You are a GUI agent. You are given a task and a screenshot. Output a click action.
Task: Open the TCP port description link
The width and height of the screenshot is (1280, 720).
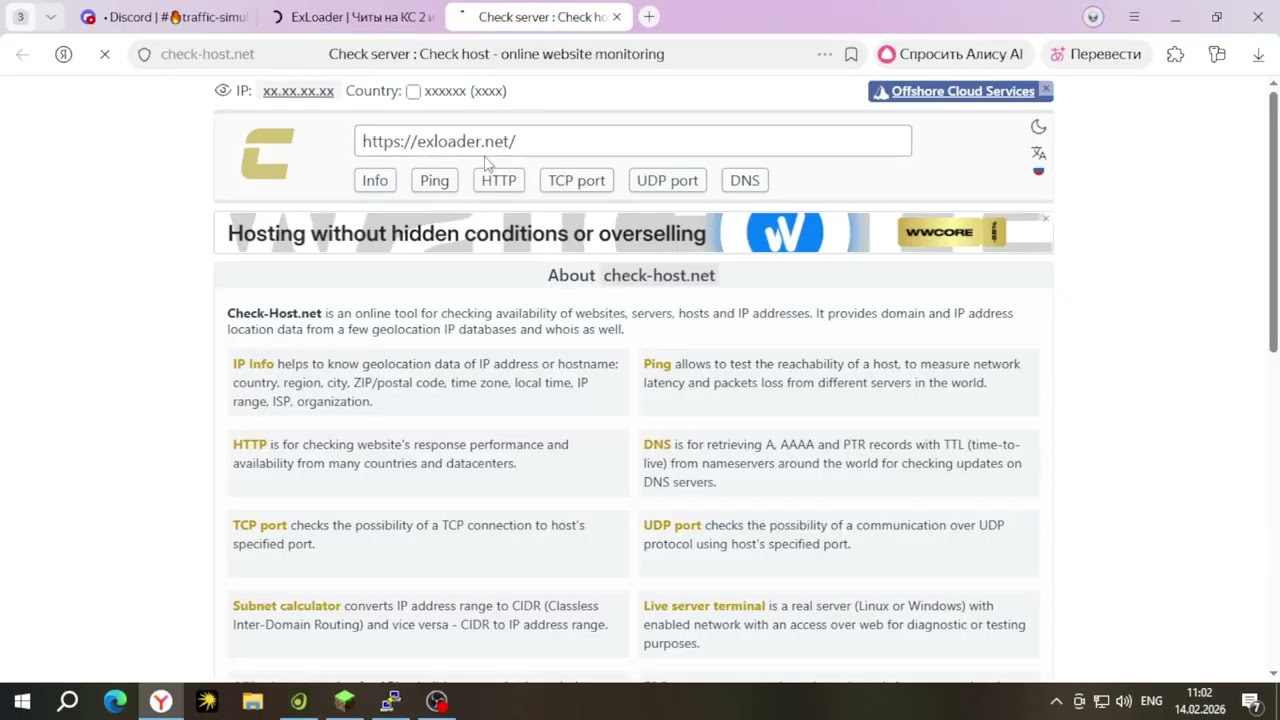pyautogui.click(x=260, y=525)
